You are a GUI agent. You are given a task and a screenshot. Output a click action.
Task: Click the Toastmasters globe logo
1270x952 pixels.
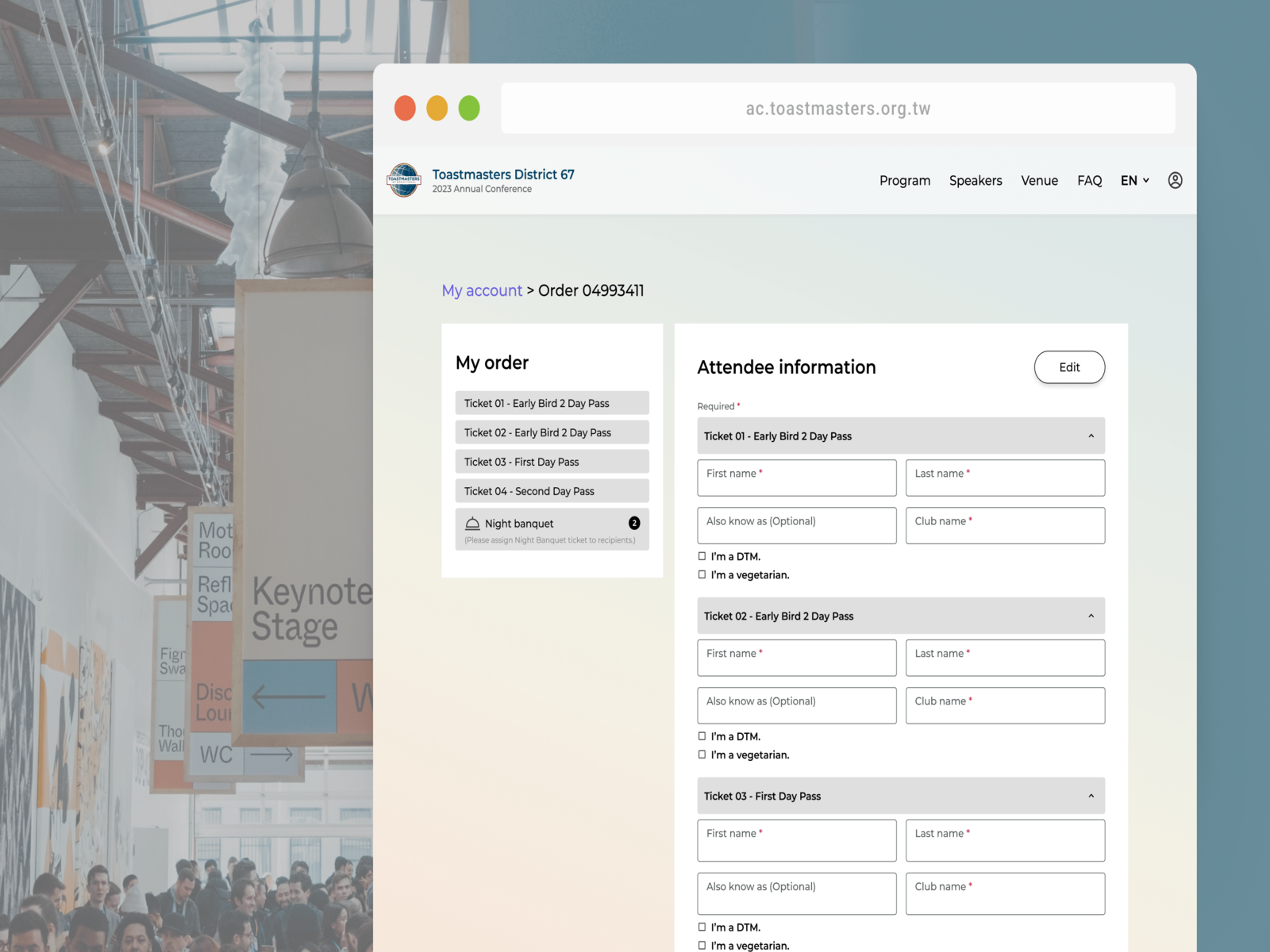pyautogui.click(x=403, y=180)
